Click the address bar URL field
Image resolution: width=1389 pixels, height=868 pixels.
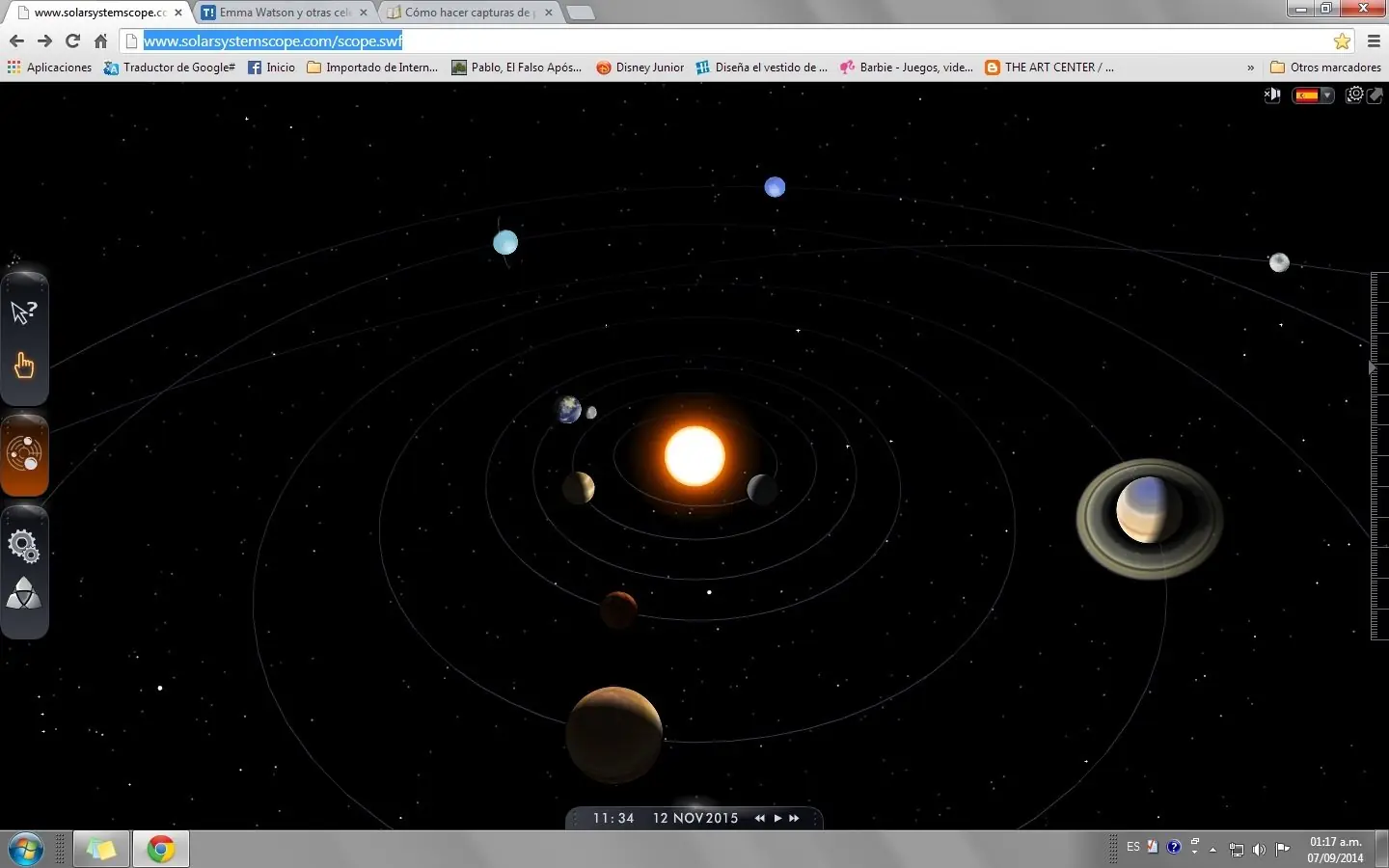point(737,41)
